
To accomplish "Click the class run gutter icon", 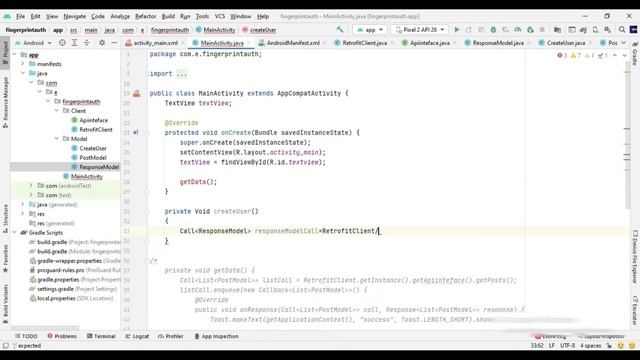I will click(x=136, y=93).
